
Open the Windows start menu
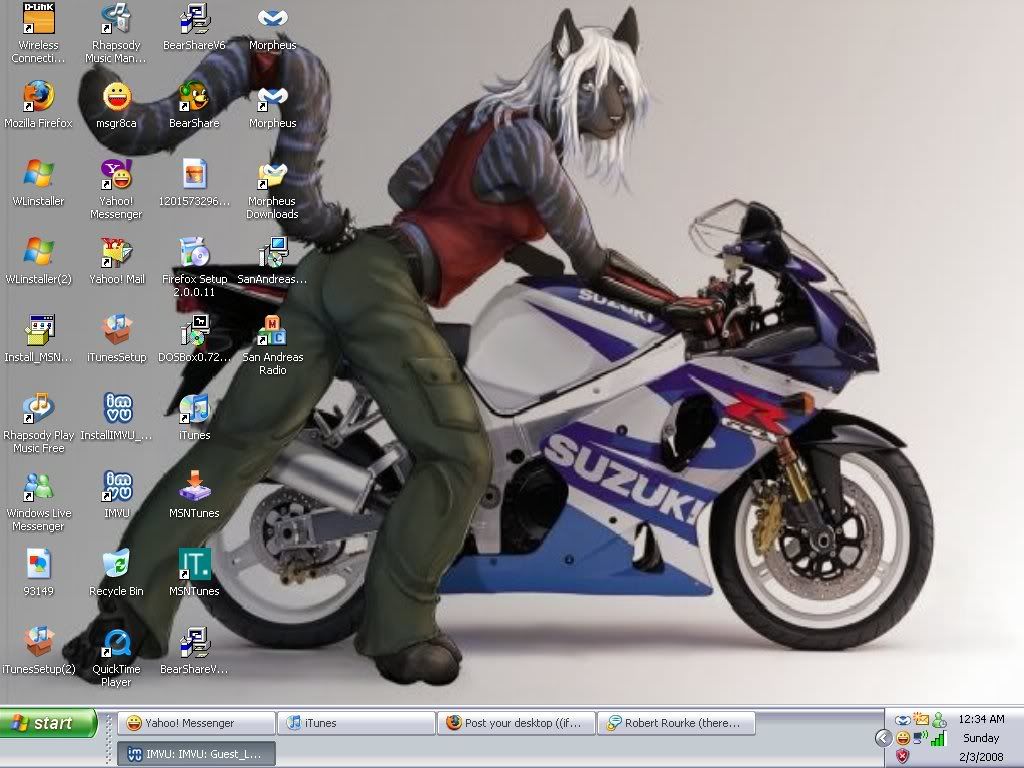tap(48, 723)
